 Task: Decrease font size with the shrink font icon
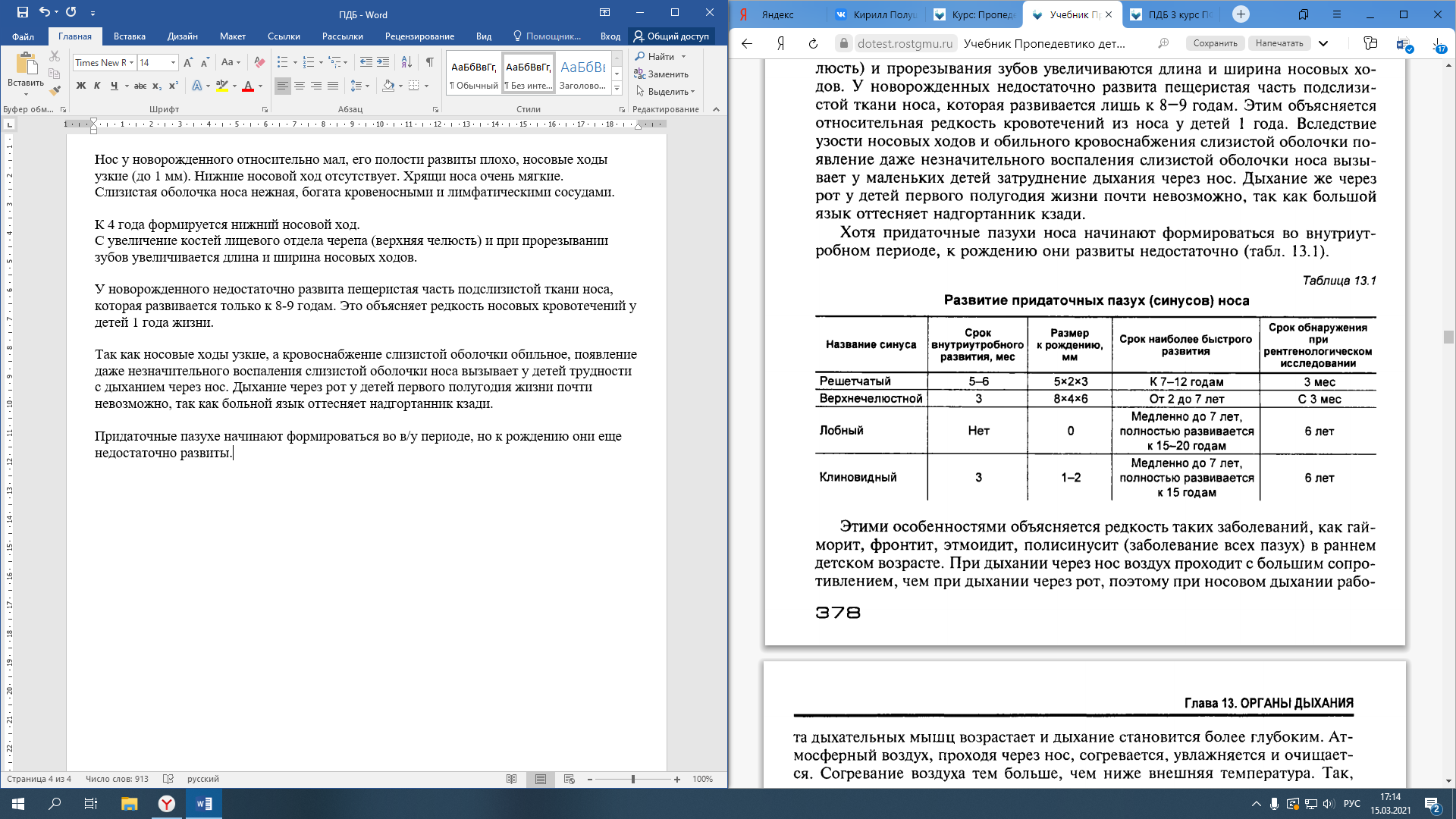205,62
